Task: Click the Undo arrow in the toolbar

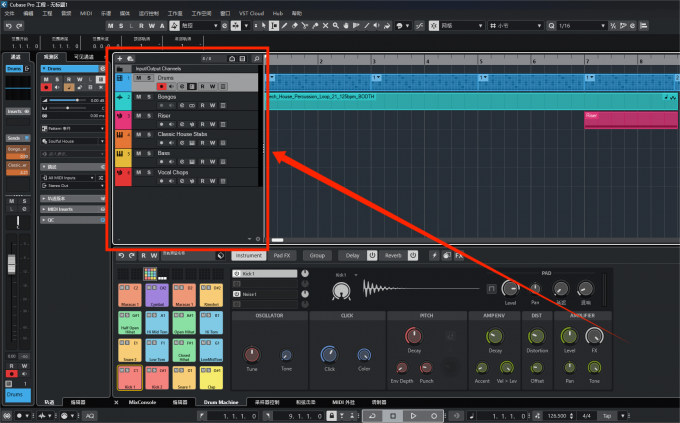Action: [x=8, y=26]
